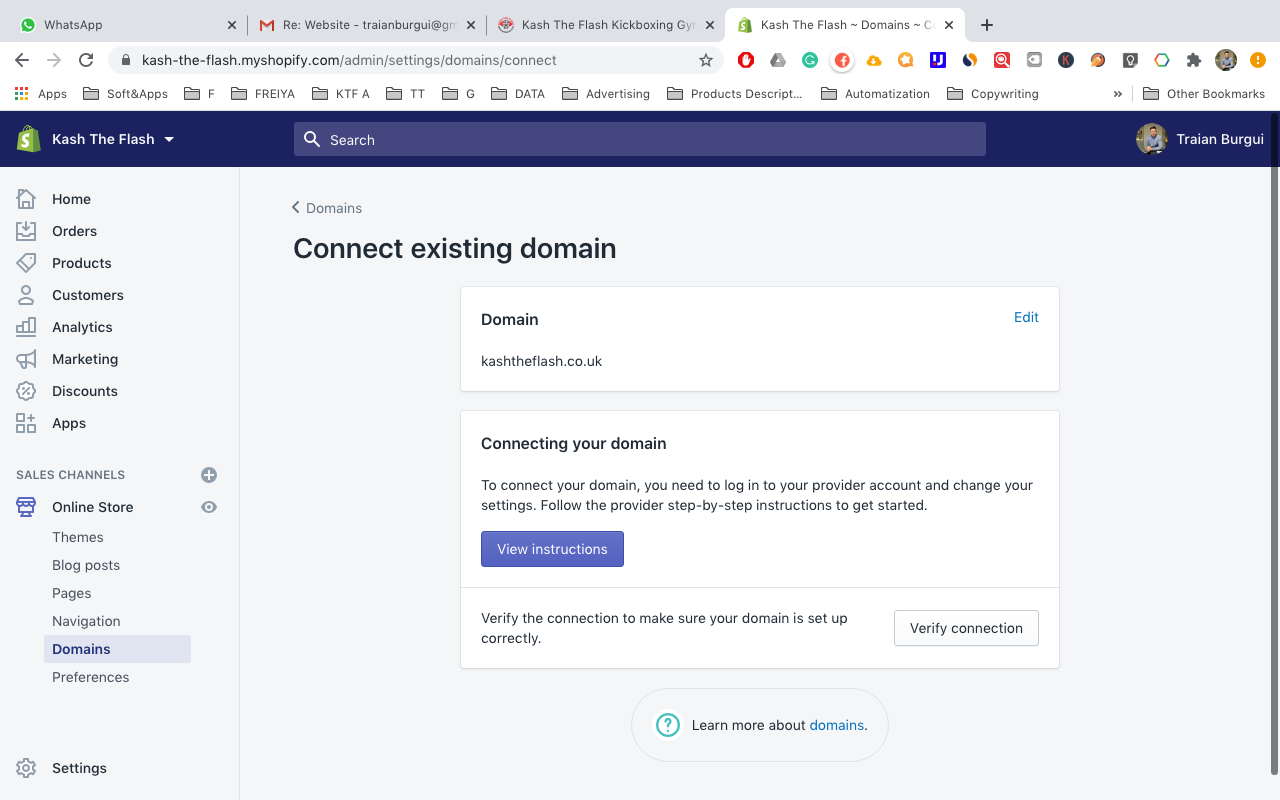Click the Customers person icon
Image resolution: width=1280 pixels, height=800 pixels.
click(26, 295)
